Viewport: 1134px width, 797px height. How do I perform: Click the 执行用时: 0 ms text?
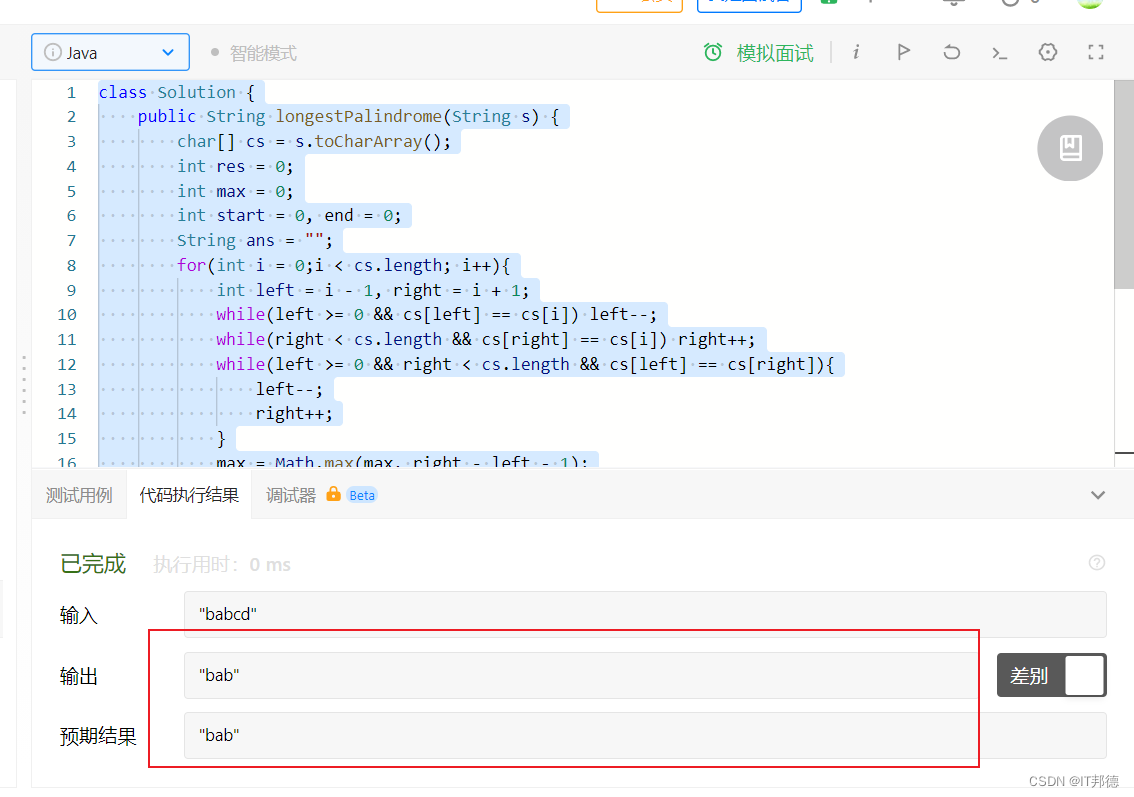(x=222, y=565)
